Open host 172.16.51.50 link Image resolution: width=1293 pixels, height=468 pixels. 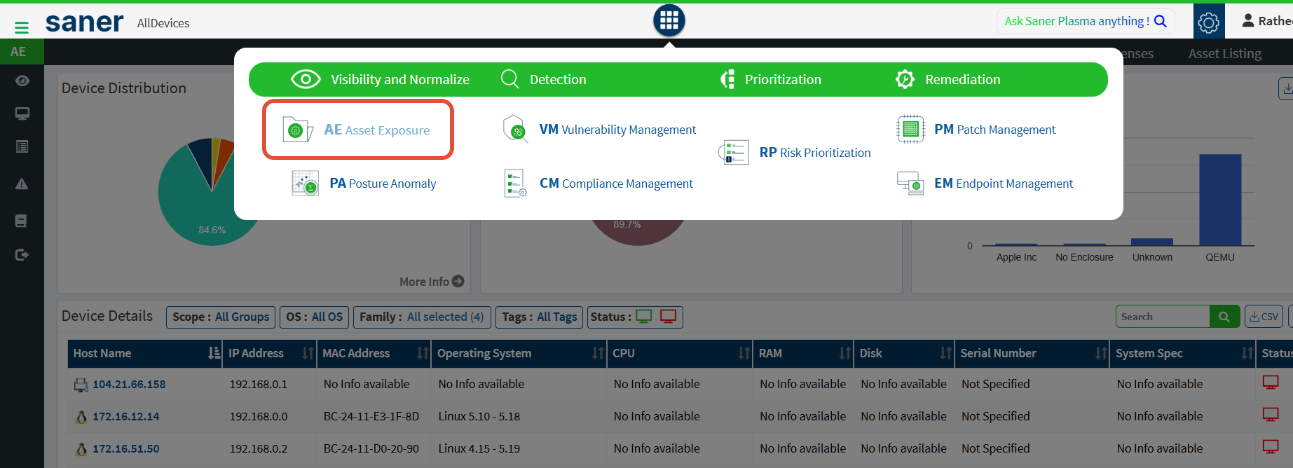(126, 448)
